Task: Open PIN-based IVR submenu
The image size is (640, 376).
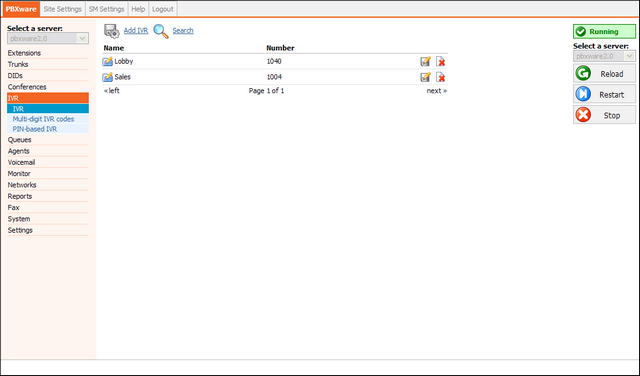Action: [x=48, y=129]
